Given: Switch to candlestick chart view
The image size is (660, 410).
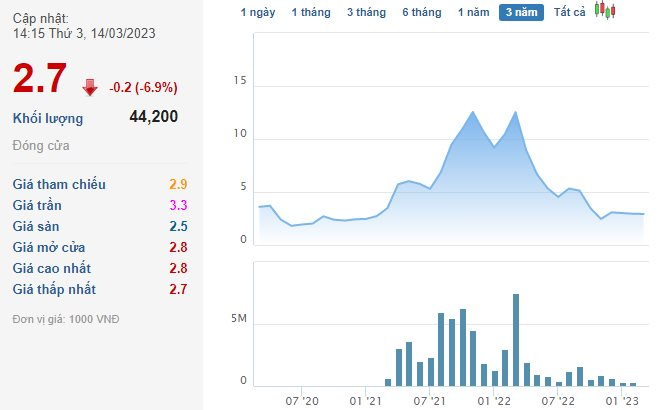Looking at the screenshot, I should pyautogui.click(x=604, y=12).
